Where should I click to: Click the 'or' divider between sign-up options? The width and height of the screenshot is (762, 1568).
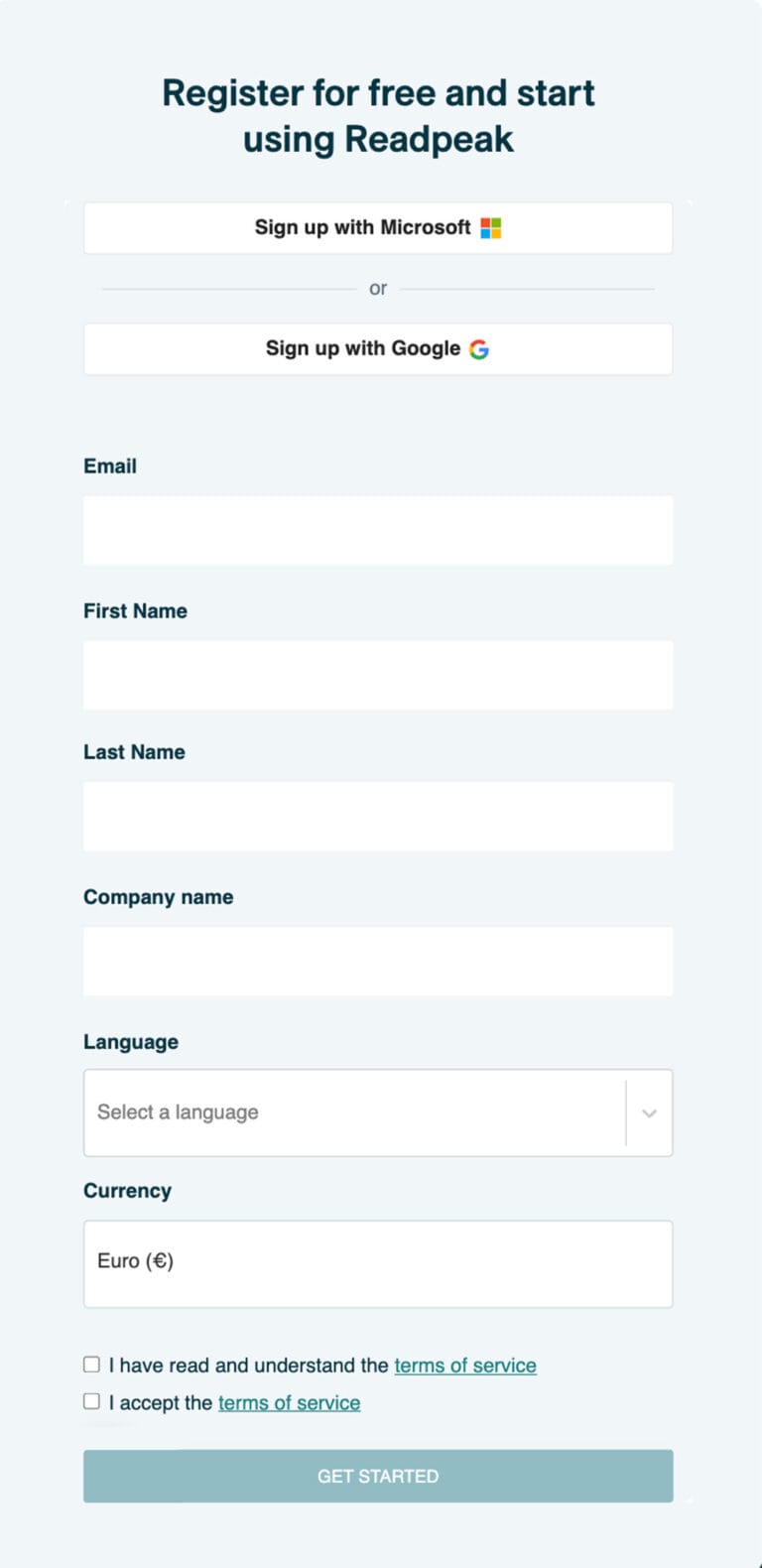pyautogui.click(x=378, y=288)
